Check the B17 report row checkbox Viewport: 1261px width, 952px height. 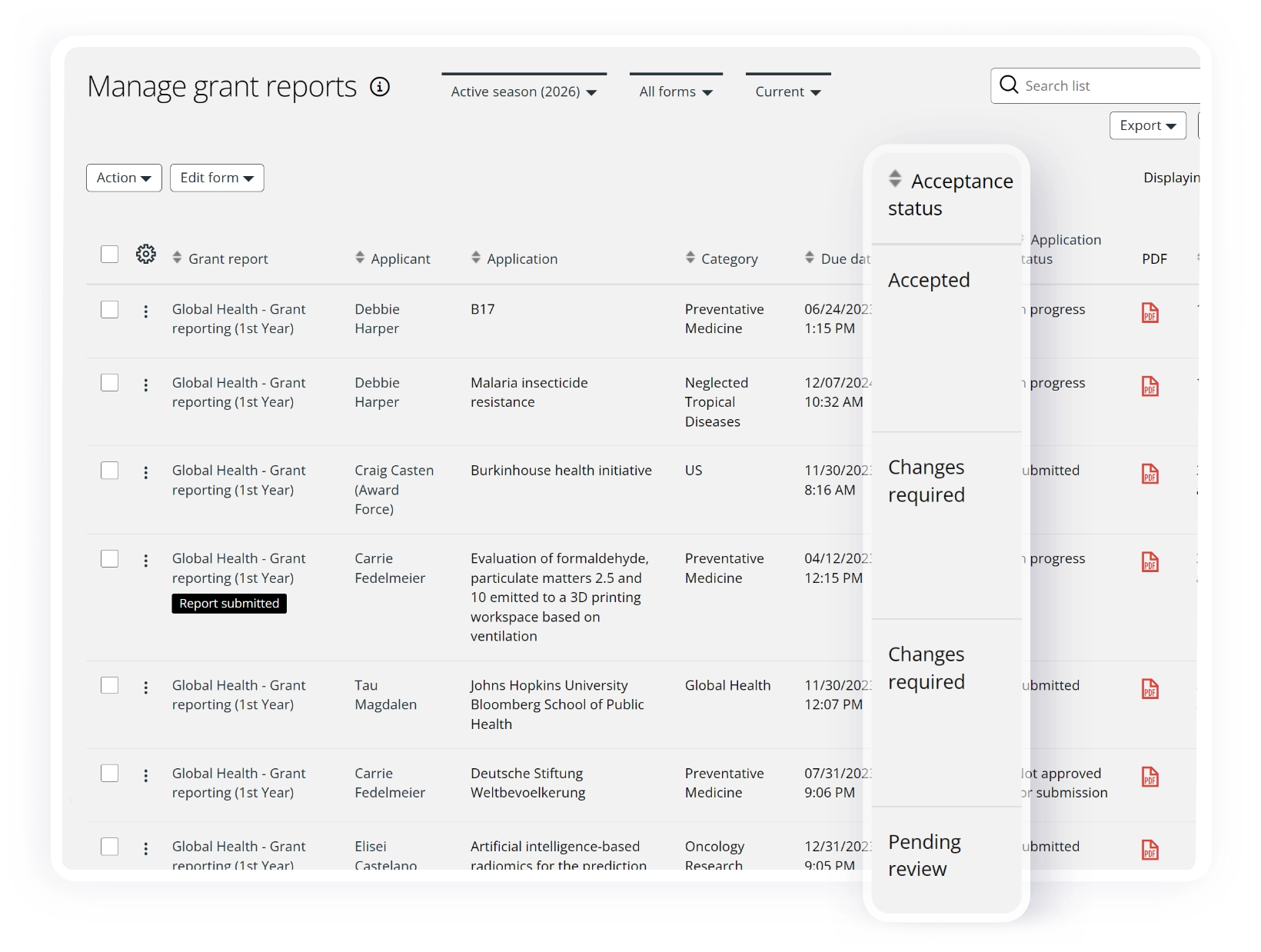coord(110,309)
